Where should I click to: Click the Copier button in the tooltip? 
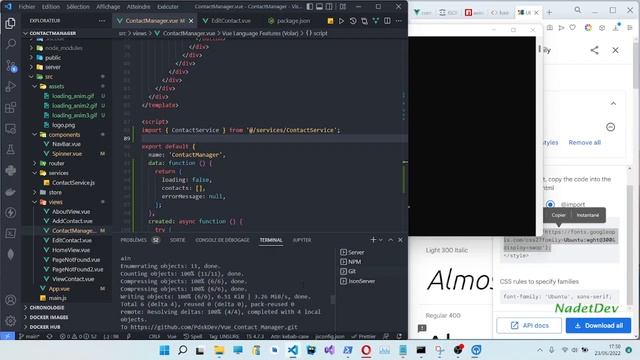(558, 215)
